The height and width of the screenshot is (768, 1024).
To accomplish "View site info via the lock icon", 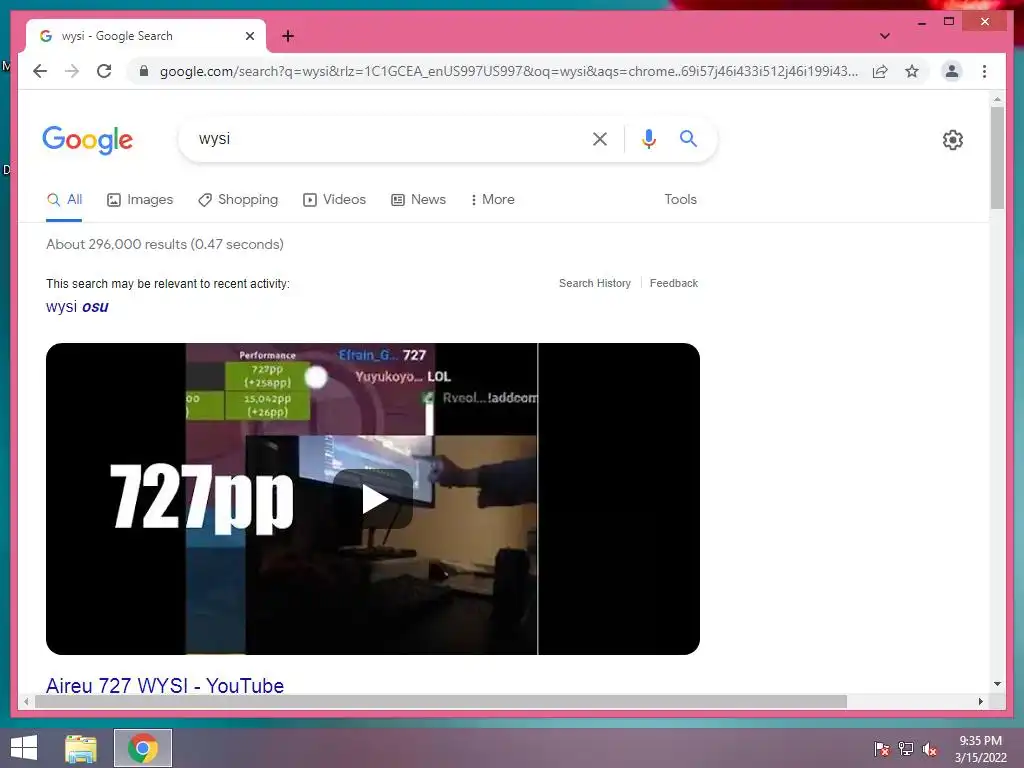I will pos(144,71).
